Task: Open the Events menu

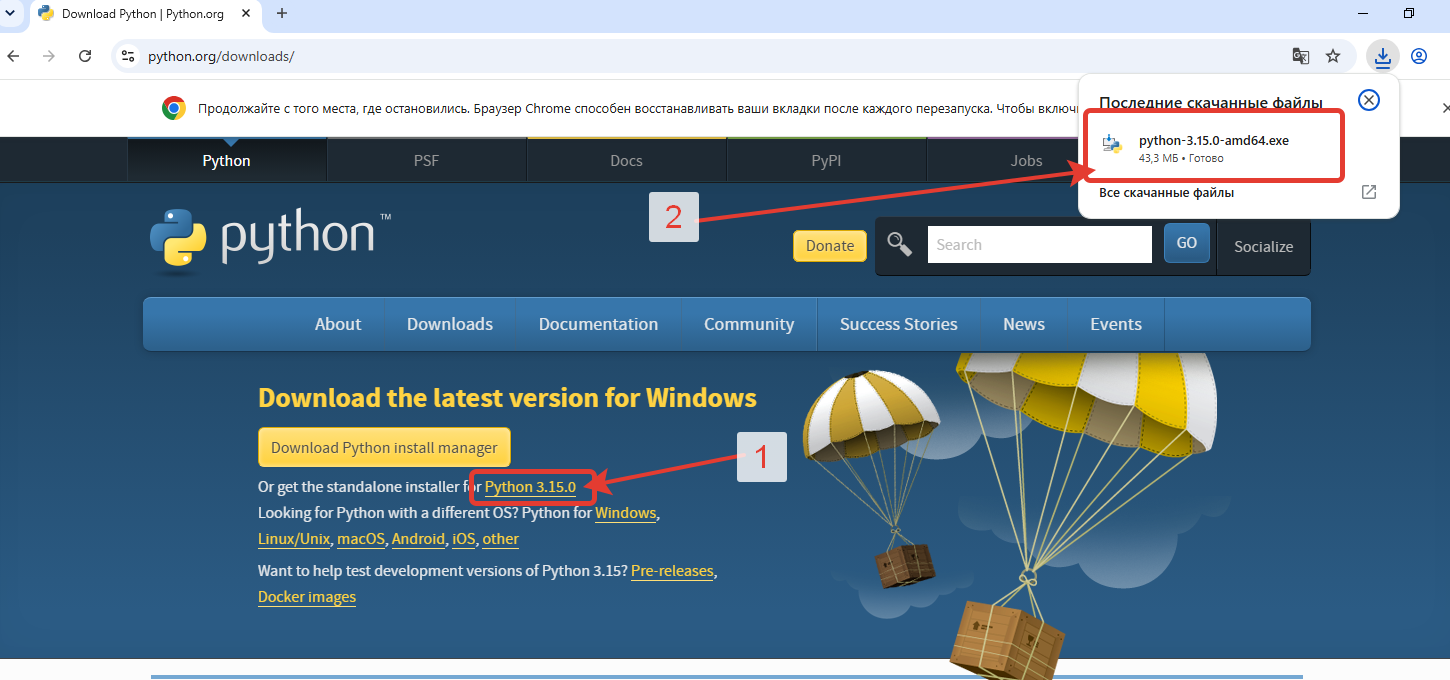Action: (1116, 324)
